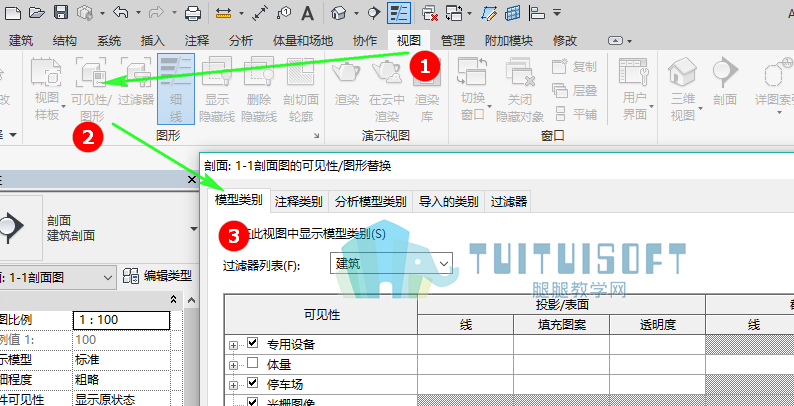
Task: Open the 导入的类别 dialog tab
Action: point(449,202)
